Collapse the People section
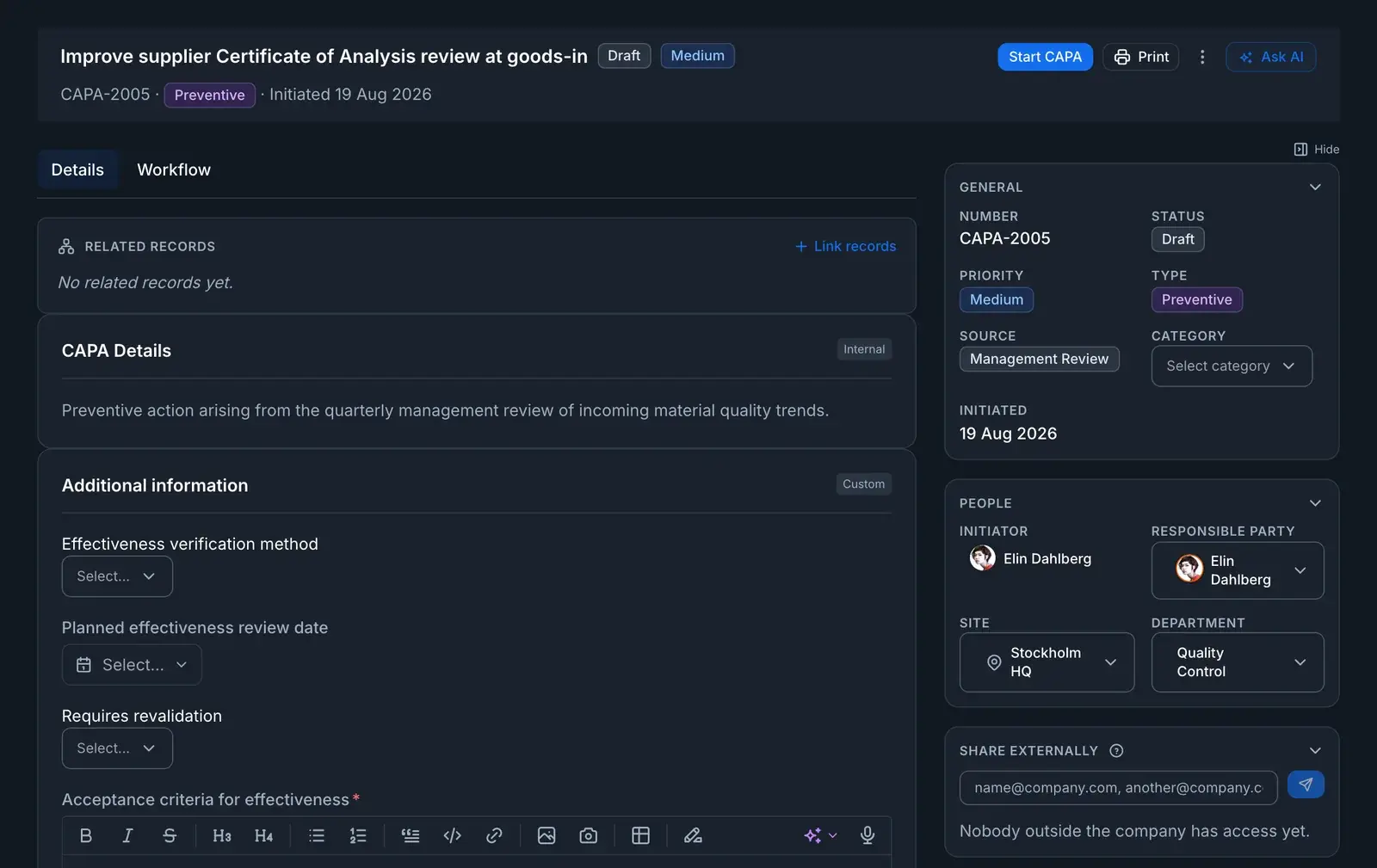The width and height of the screenshot is (1377, 868). point(1315,503)
